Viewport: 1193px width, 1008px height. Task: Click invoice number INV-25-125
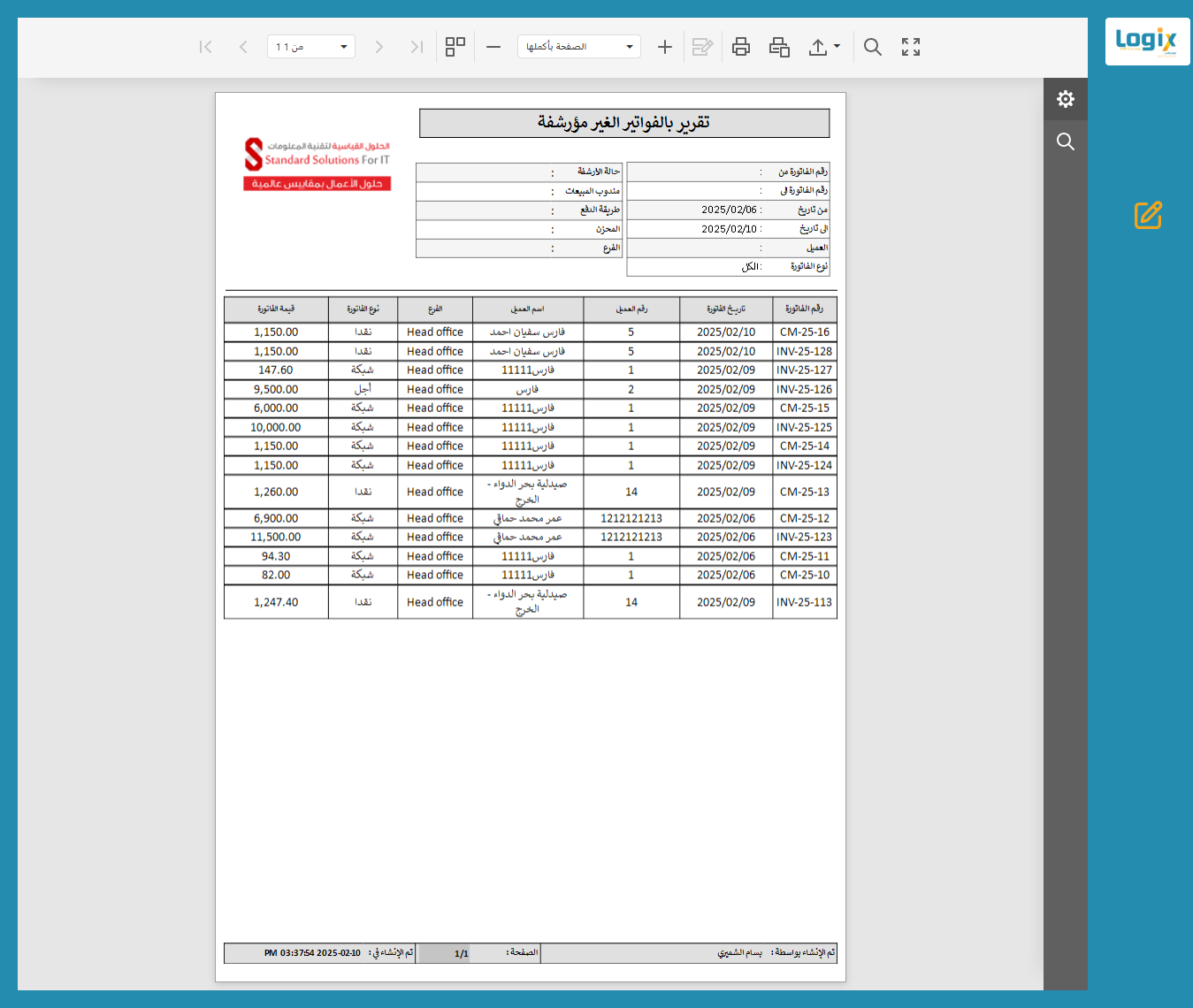[x=805, y=428]
